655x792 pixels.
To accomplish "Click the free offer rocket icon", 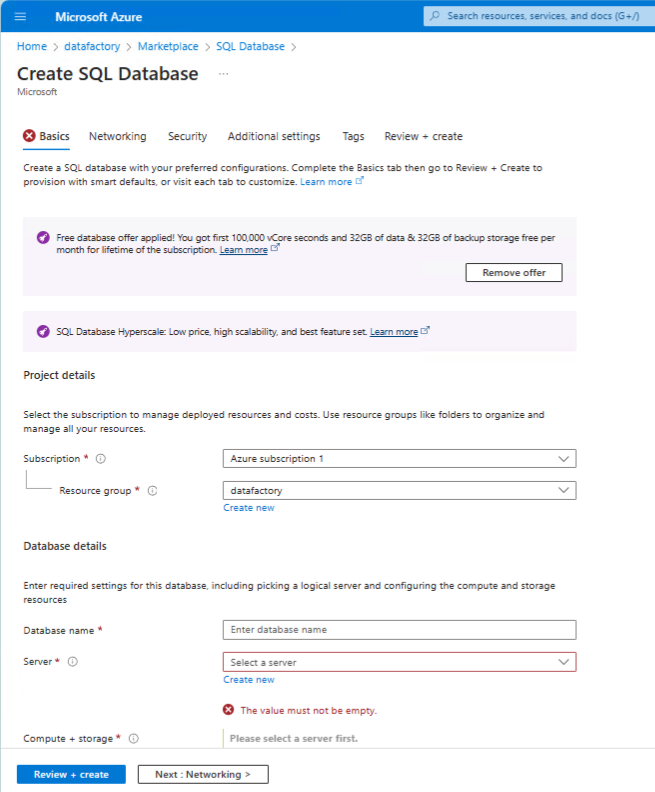I will pos(43,237).
